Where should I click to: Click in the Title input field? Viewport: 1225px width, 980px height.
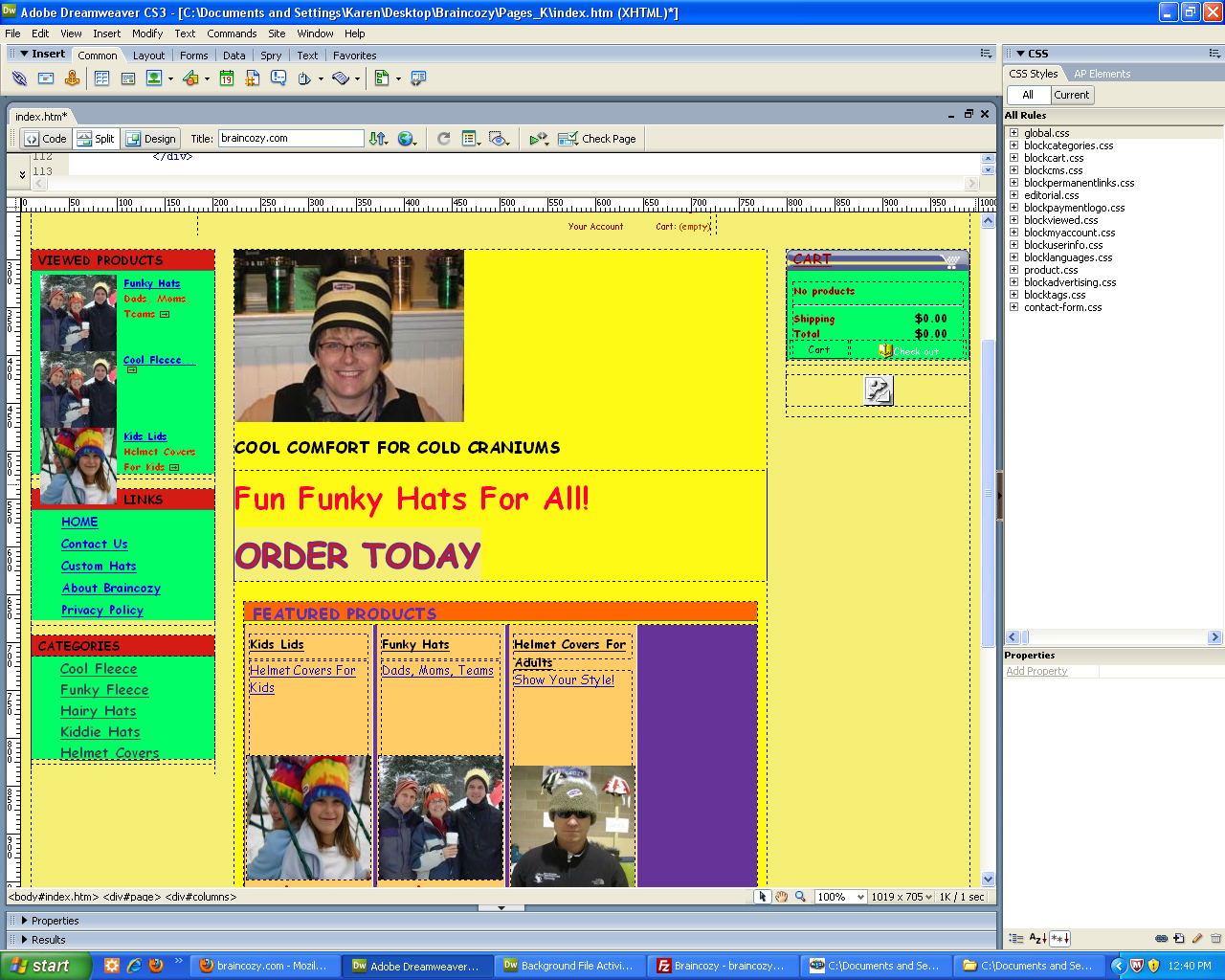[290, 139]
